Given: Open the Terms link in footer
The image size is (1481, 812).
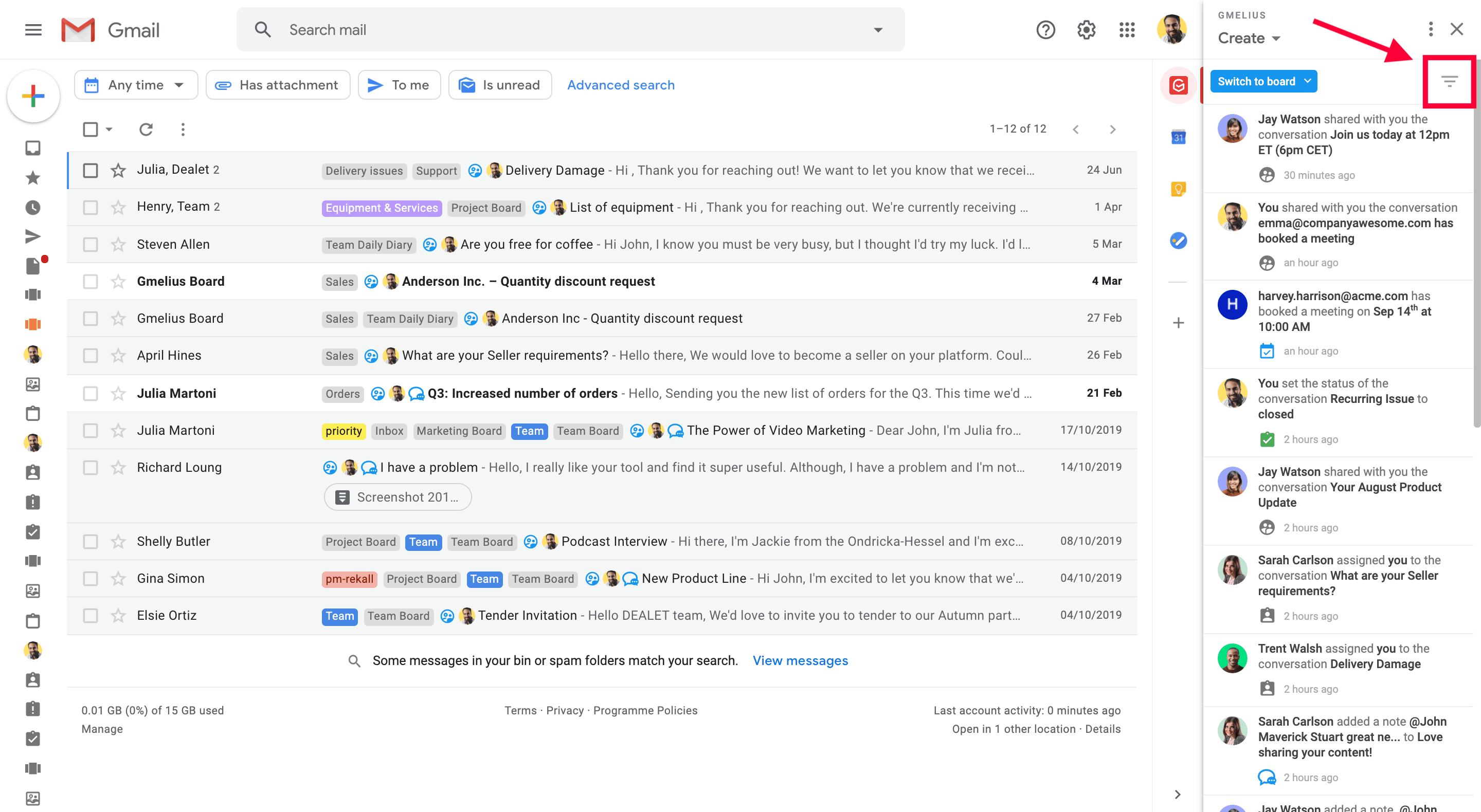Looking at the screenshot, I should pos(520,710).
